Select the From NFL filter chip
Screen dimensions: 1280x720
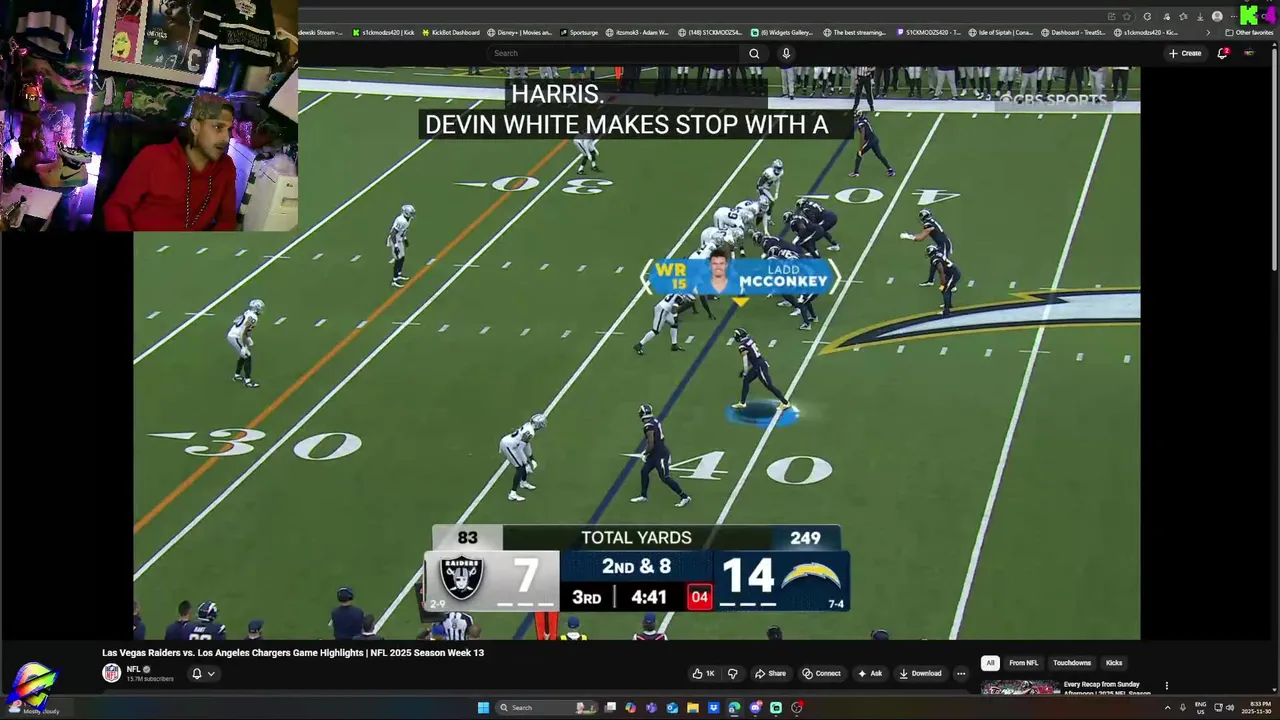point(1023,663)
